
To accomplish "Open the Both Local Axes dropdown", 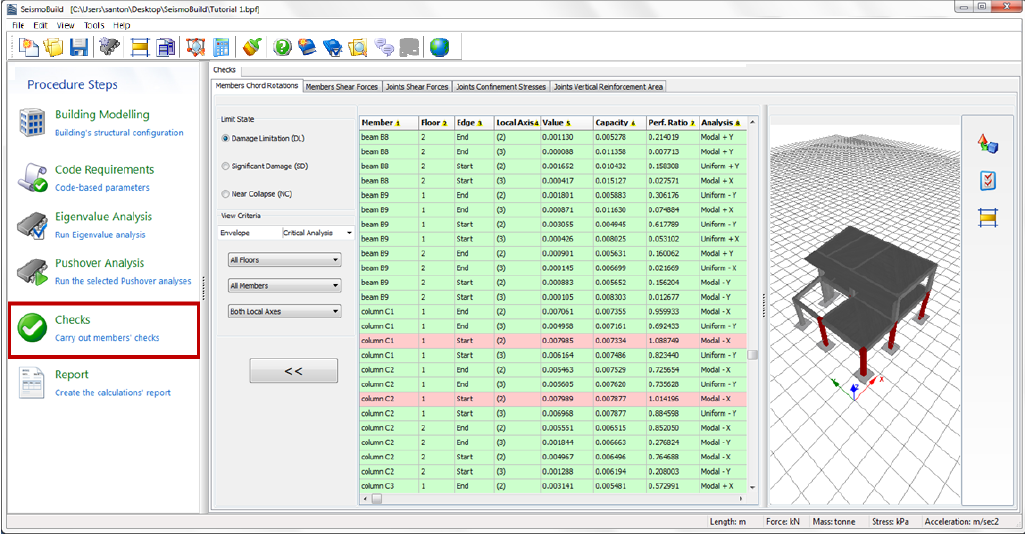I will tap(285, 312).
